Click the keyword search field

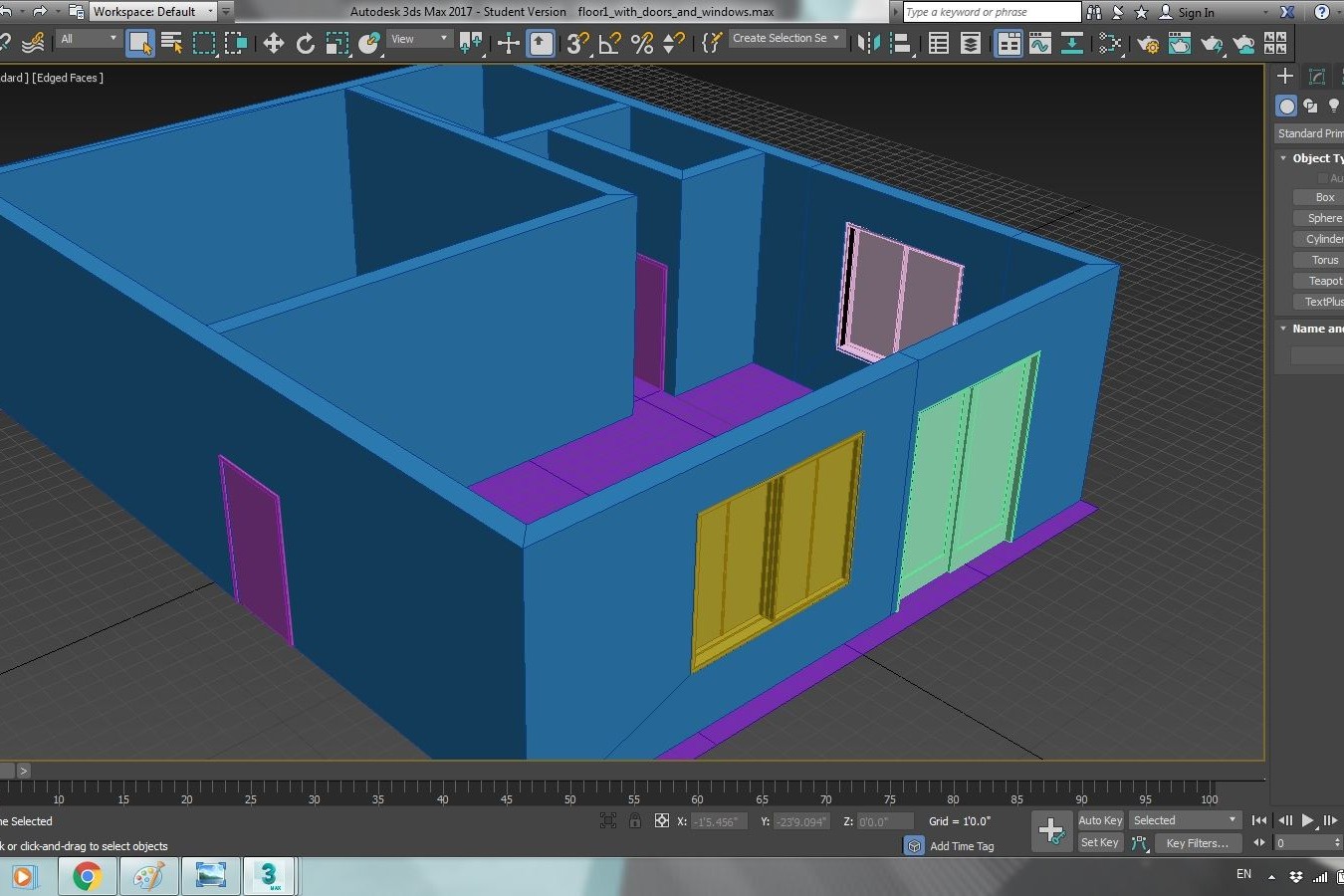click(991, 12)
